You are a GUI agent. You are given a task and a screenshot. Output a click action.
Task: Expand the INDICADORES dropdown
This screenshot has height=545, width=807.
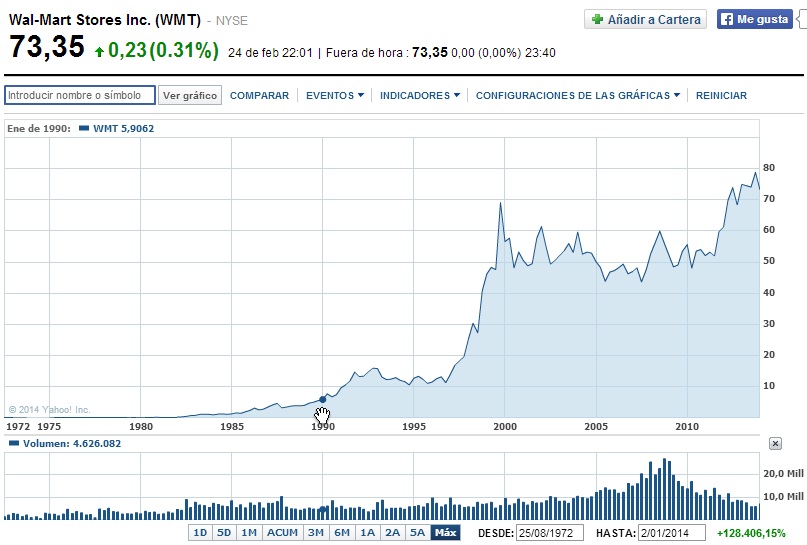(419, 96)
